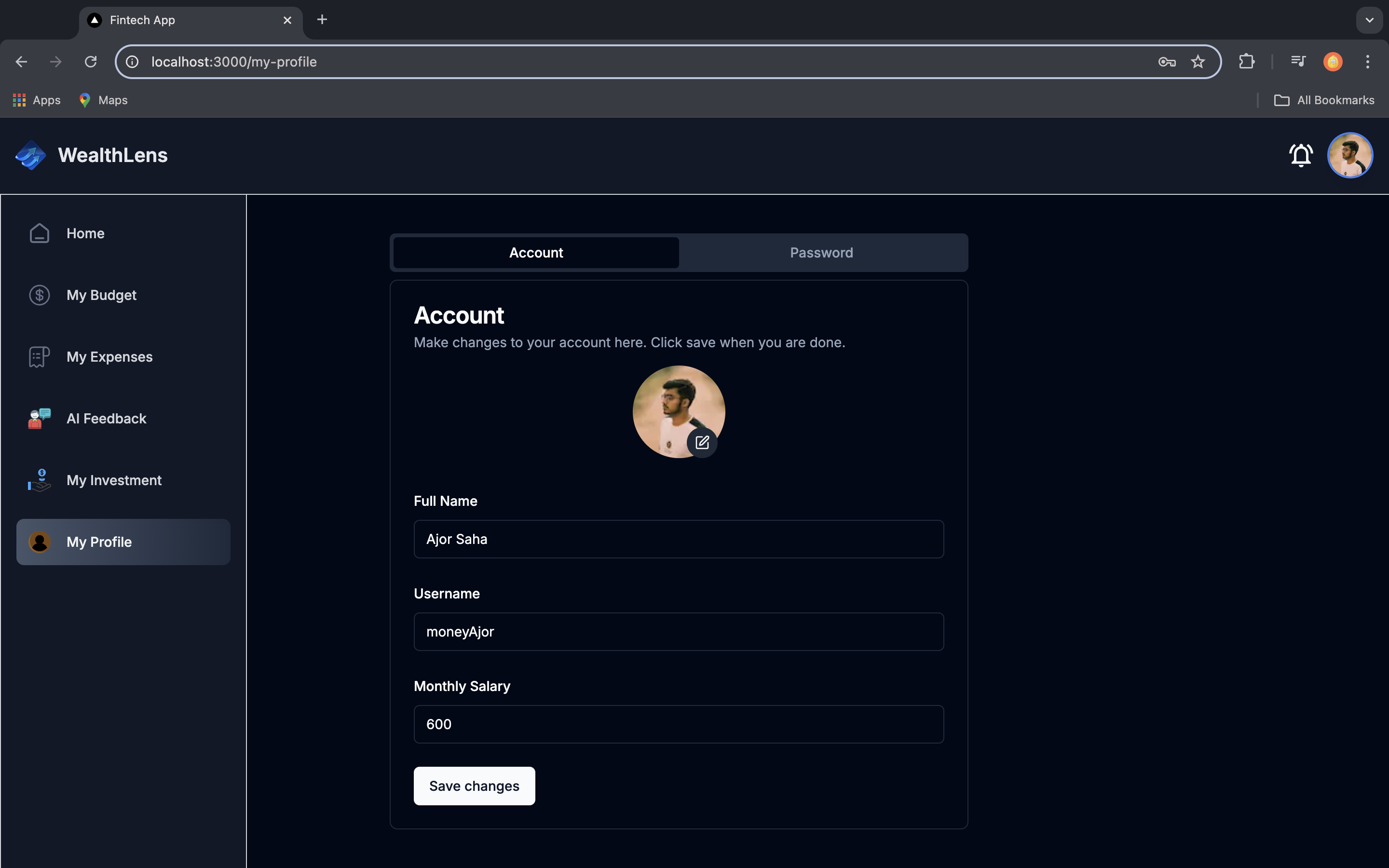The image size is (1389, 868).
Task: Open the header user avatar
Action: pyautogui.click(x=1349, y=155)
